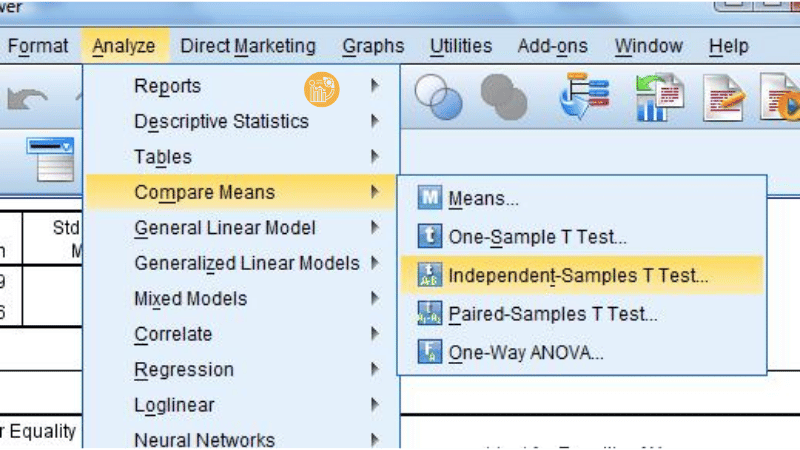The width and height of the screenshot is (800, 450).
Task: Click the document with play button icon
Action: click(x=780, y=97)
